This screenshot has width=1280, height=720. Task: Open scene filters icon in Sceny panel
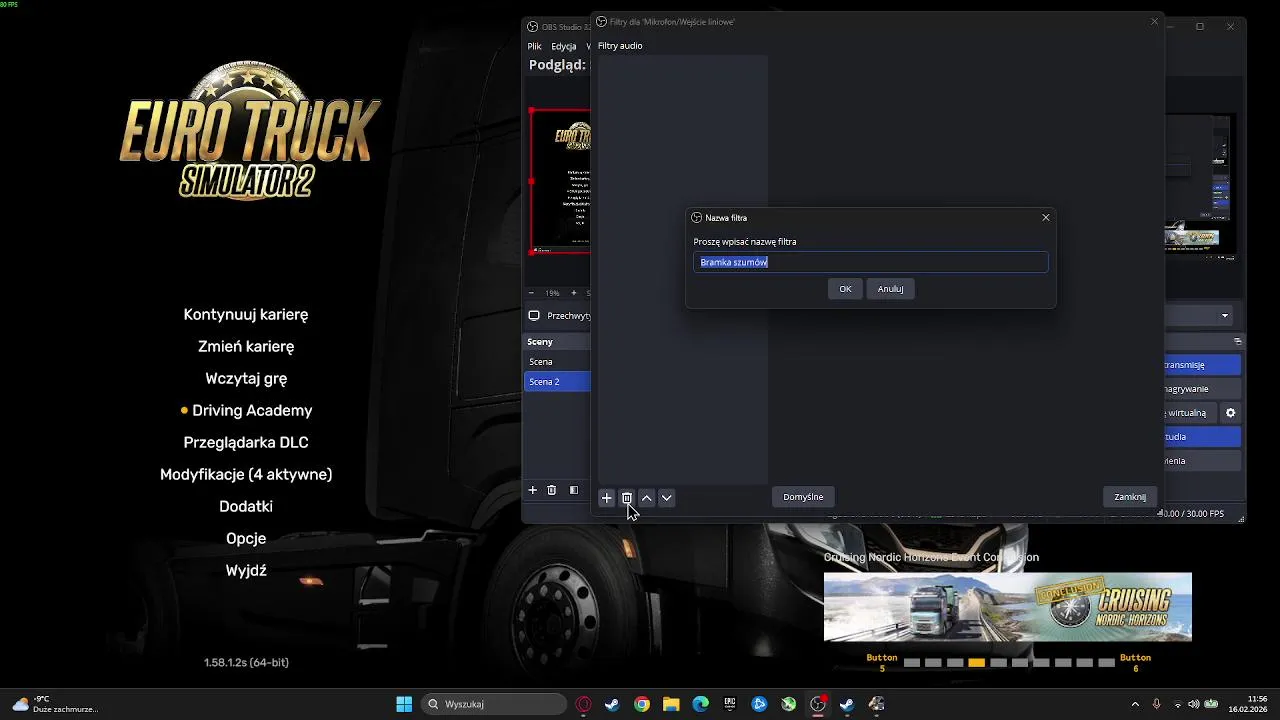click(574, 490)
